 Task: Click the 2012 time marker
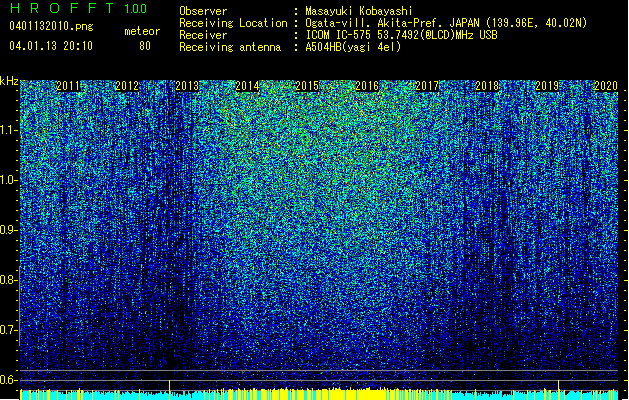(x=127, y=86)
